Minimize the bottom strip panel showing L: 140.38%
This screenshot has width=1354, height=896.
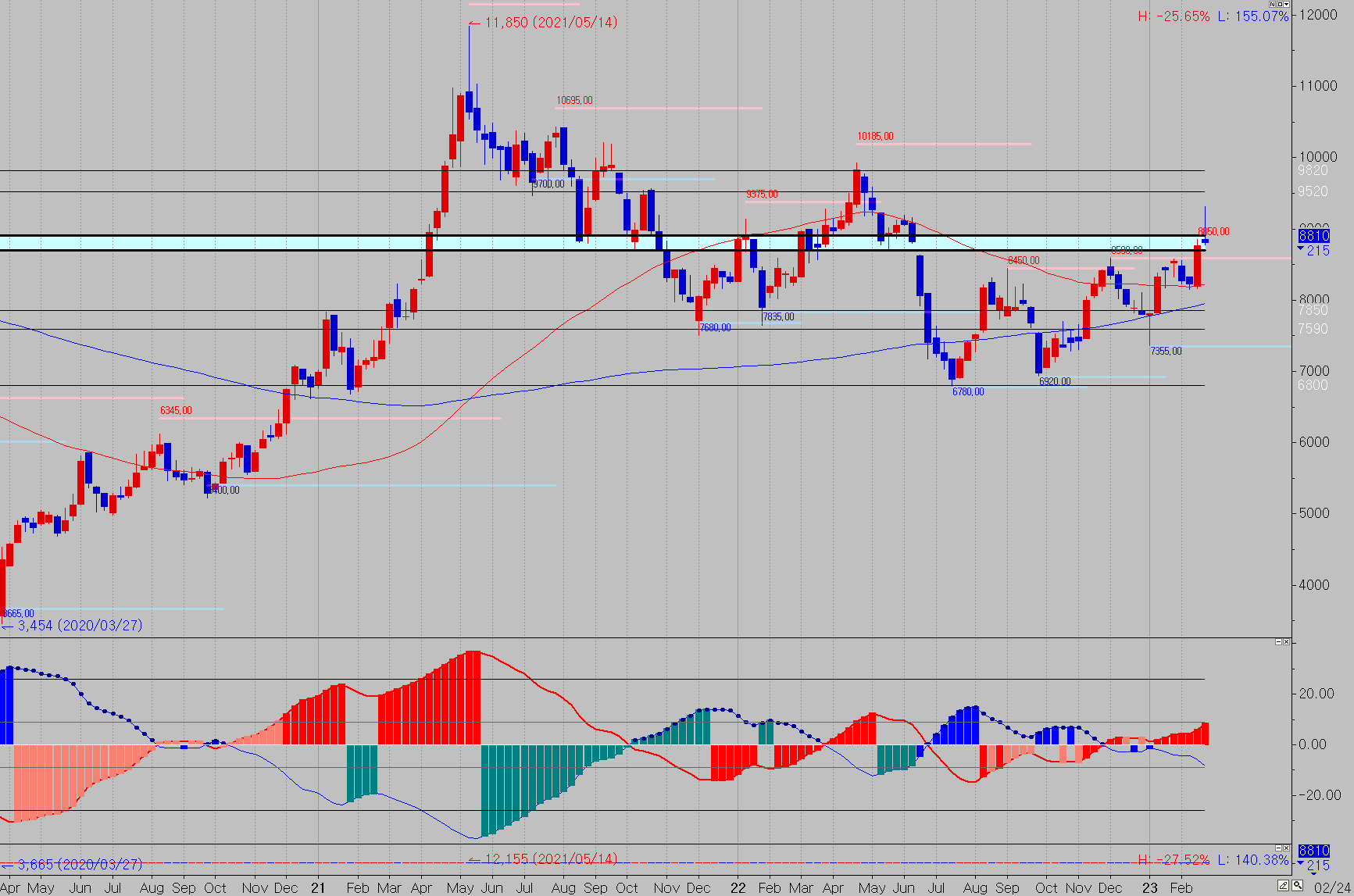(x=1279, y=848)
